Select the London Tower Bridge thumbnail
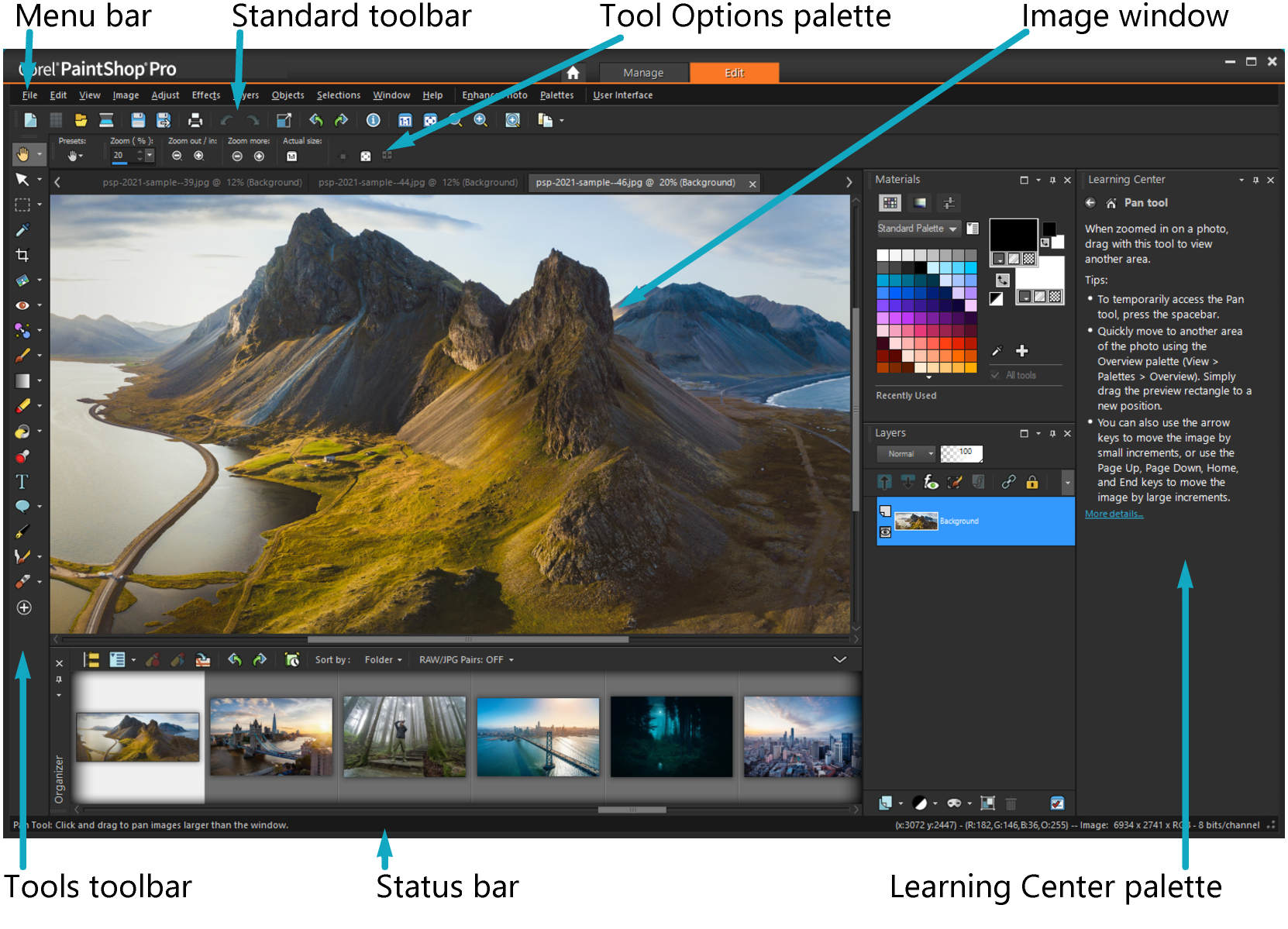This screenshot has width=1288, height=929. (271, 736)
